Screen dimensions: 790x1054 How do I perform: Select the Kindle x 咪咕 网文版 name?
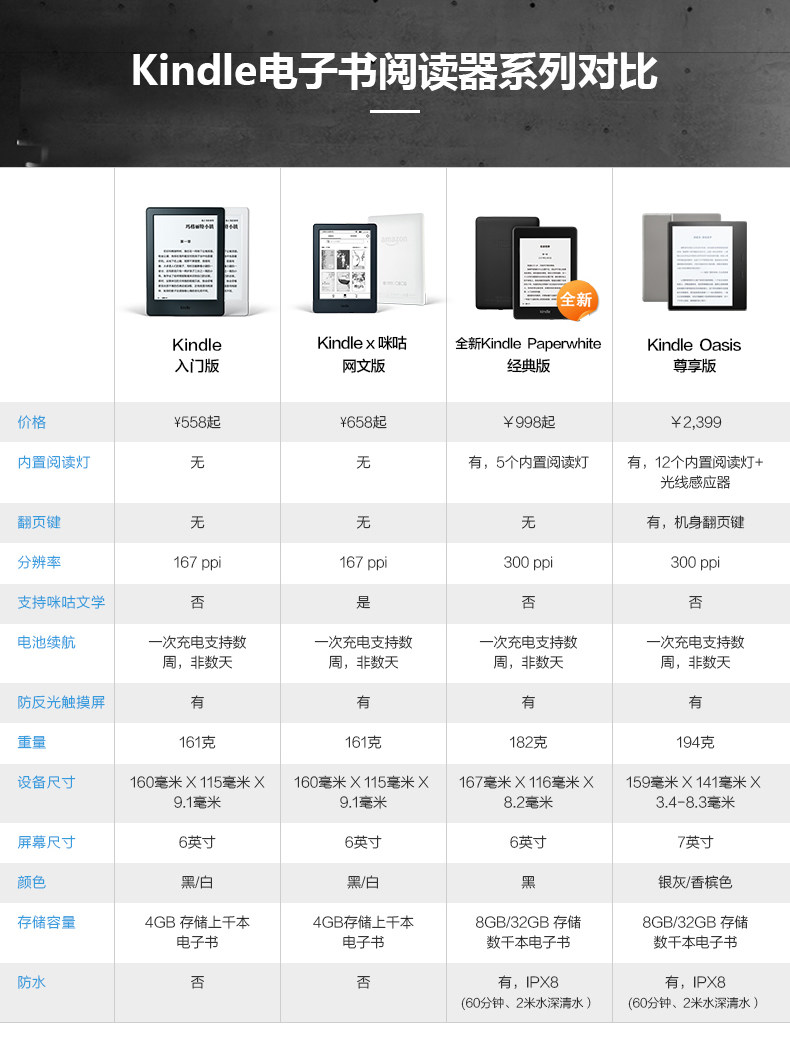362,354
